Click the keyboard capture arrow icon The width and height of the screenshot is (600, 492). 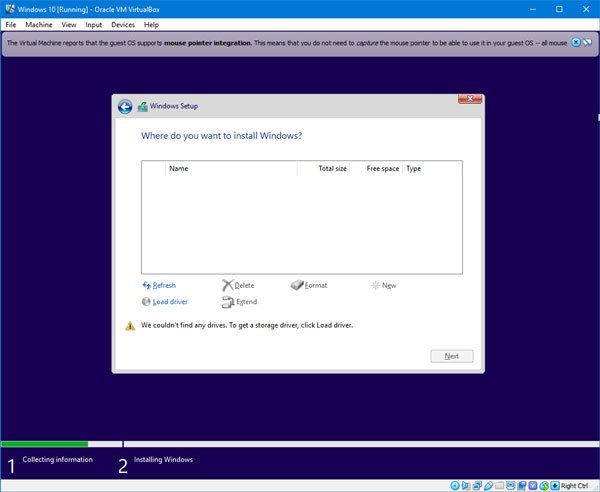[x=555, y=485]
